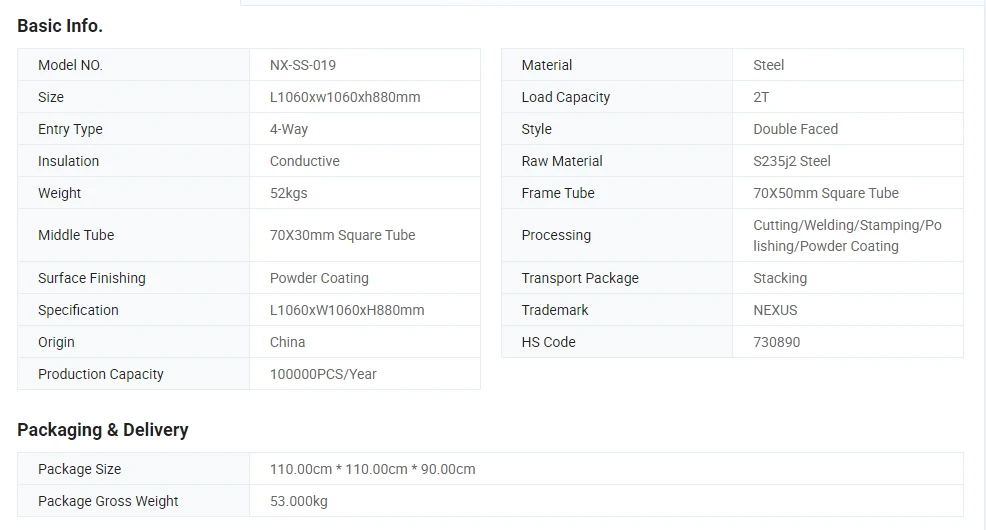Screen dimensions: 986x530
Task: Click the HS Code value 730890
Action: coord(777,343)
